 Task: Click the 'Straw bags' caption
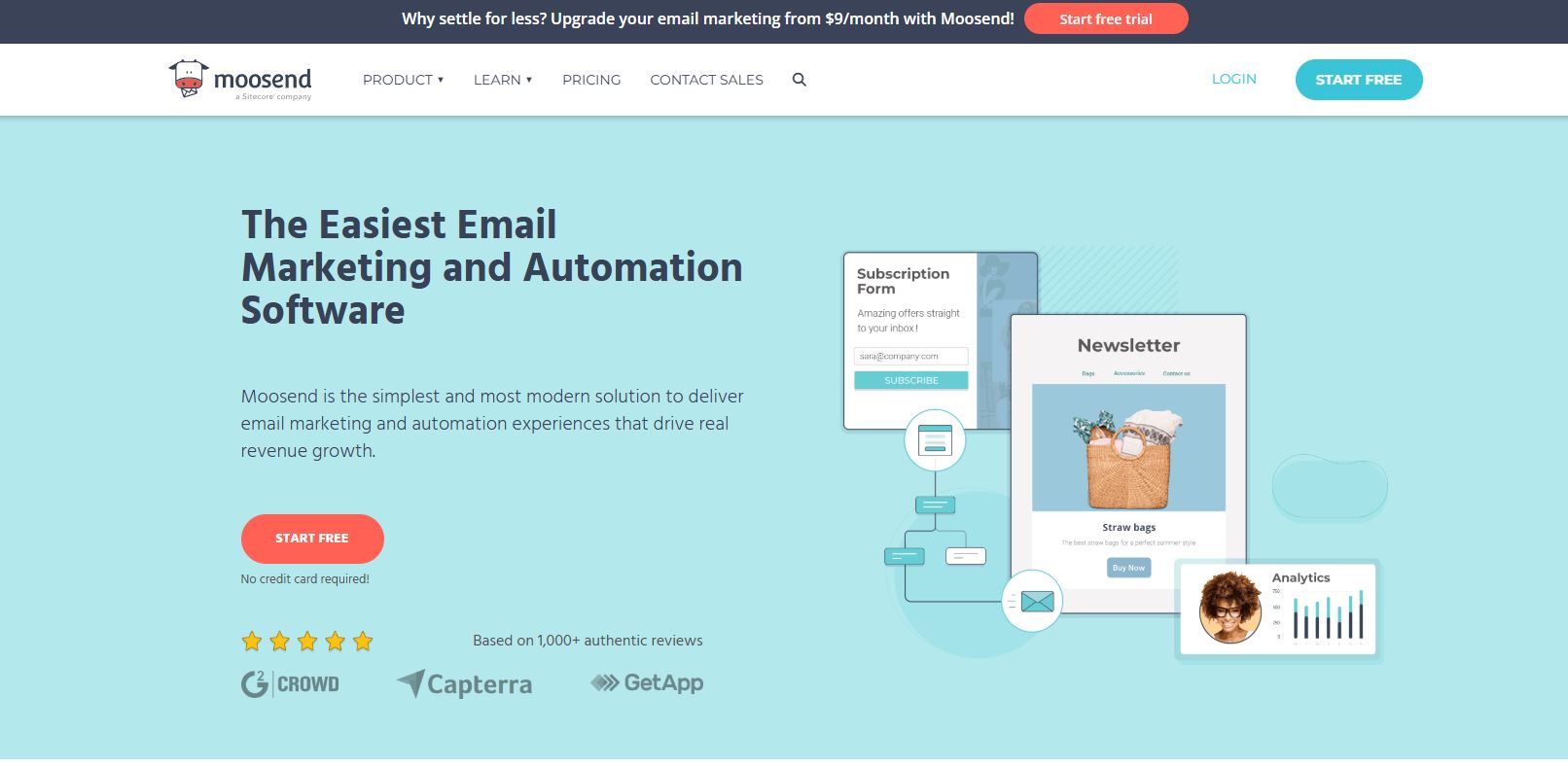(x=1129, y=527)
